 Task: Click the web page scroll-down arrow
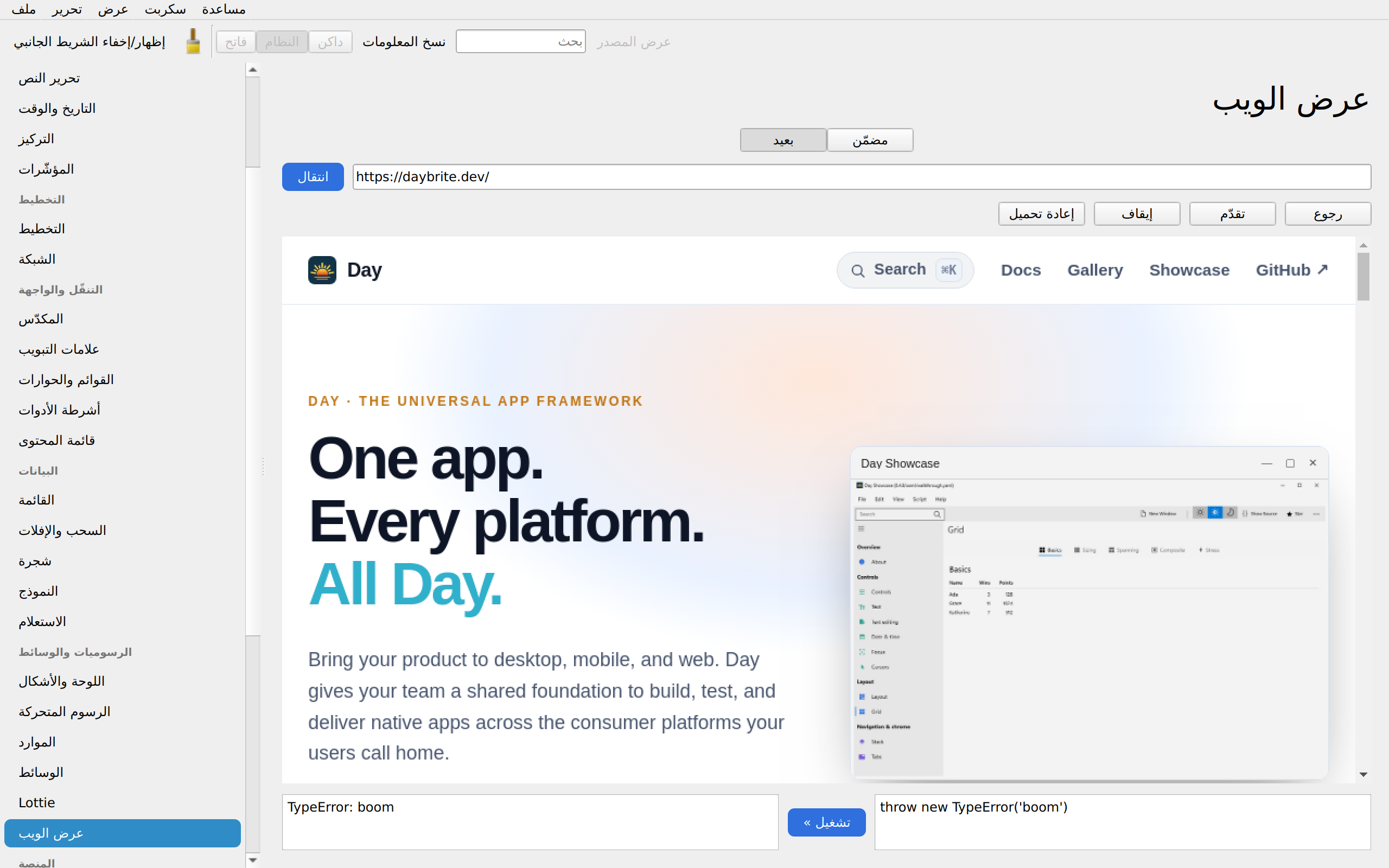pos(1363,775)
